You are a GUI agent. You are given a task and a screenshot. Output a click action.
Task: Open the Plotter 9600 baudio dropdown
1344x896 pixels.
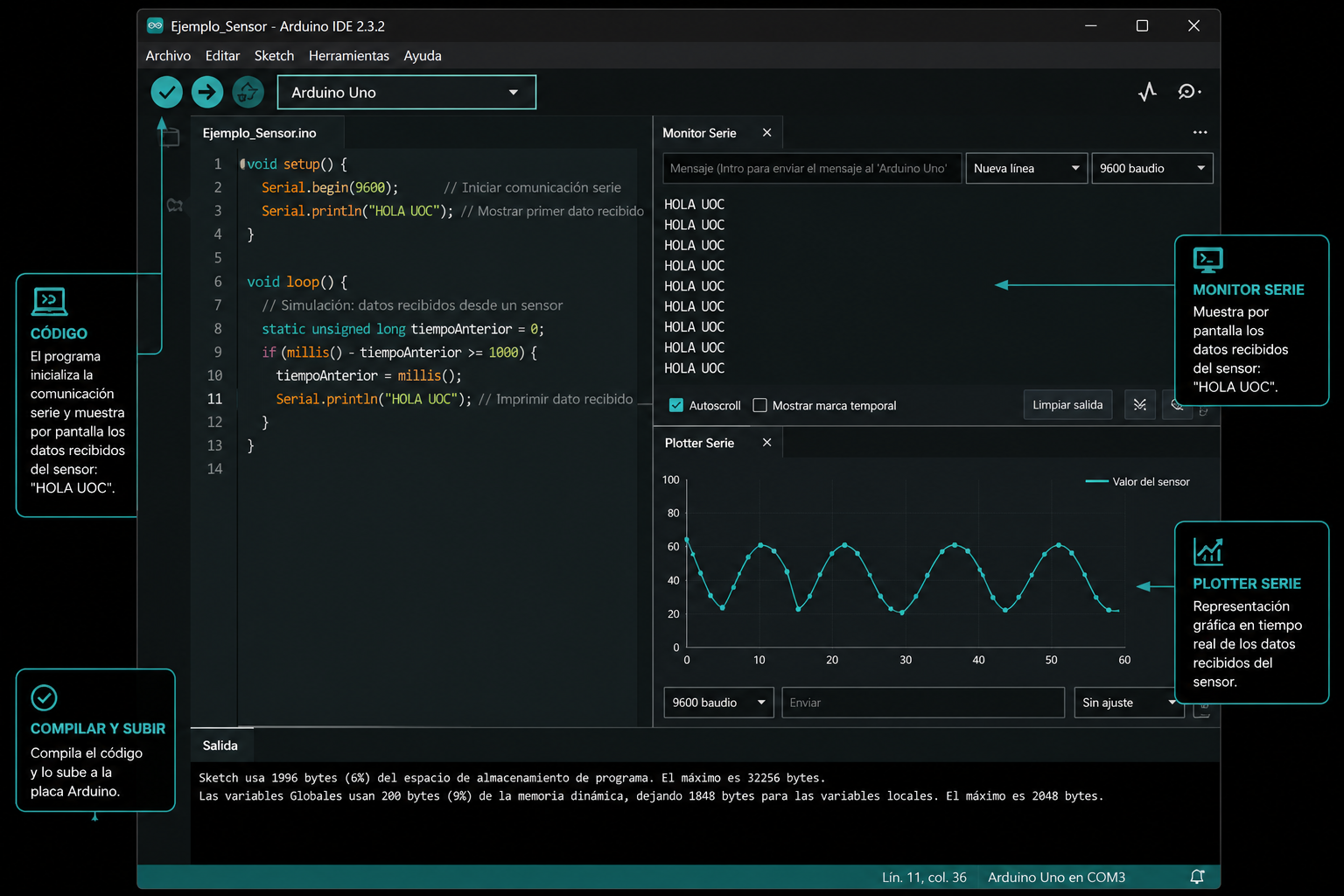pyautogui.click(x=718, y=703)
